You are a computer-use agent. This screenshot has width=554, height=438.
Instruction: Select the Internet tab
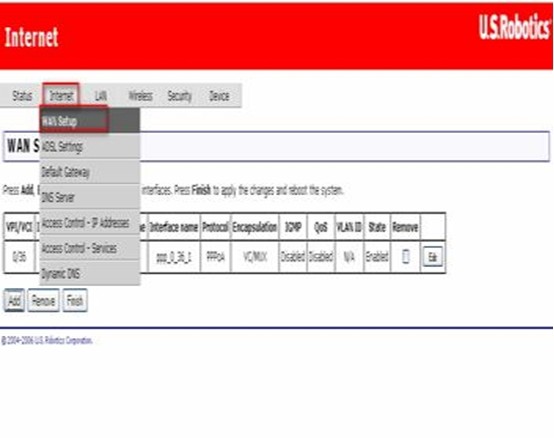61,95
